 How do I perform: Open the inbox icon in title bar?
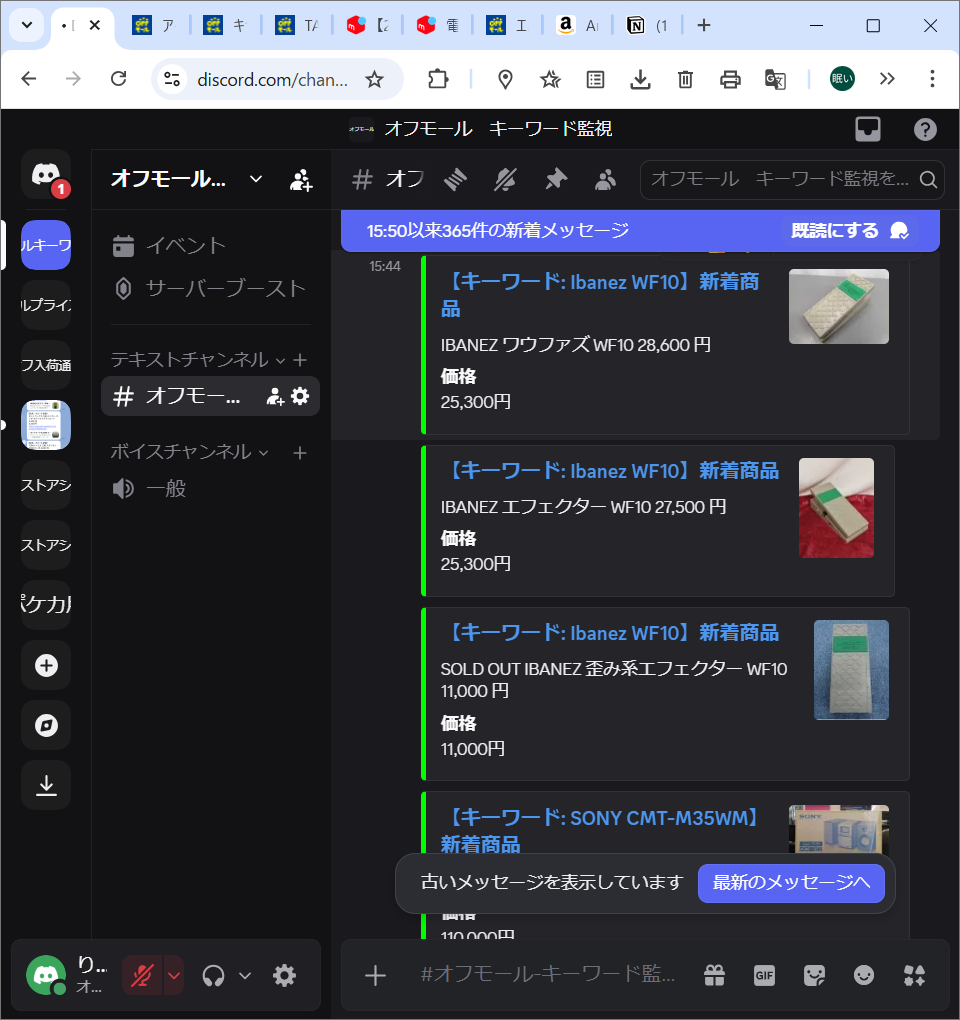[868, 129]
